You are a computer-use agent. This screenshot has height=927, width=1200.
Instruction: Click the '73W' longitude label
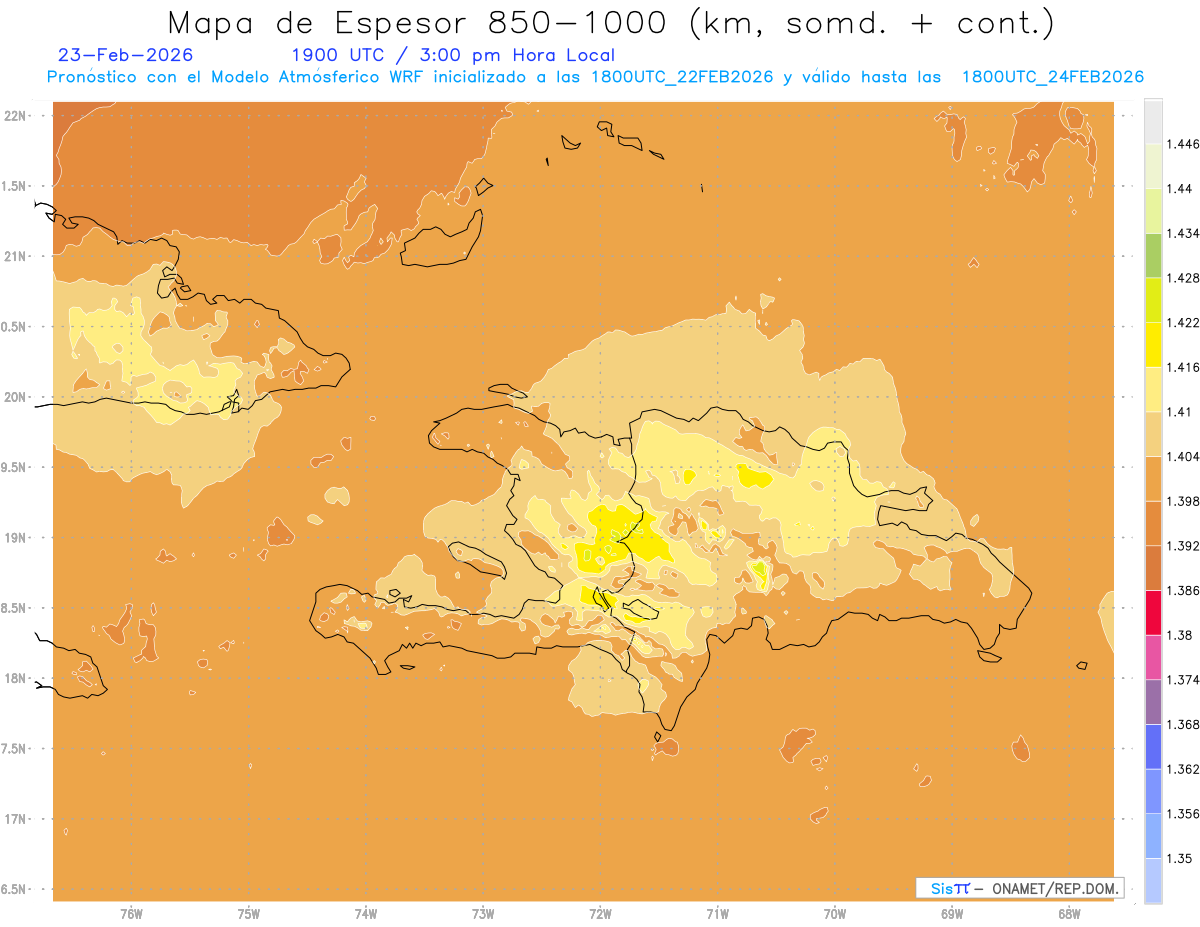[483, 914]
